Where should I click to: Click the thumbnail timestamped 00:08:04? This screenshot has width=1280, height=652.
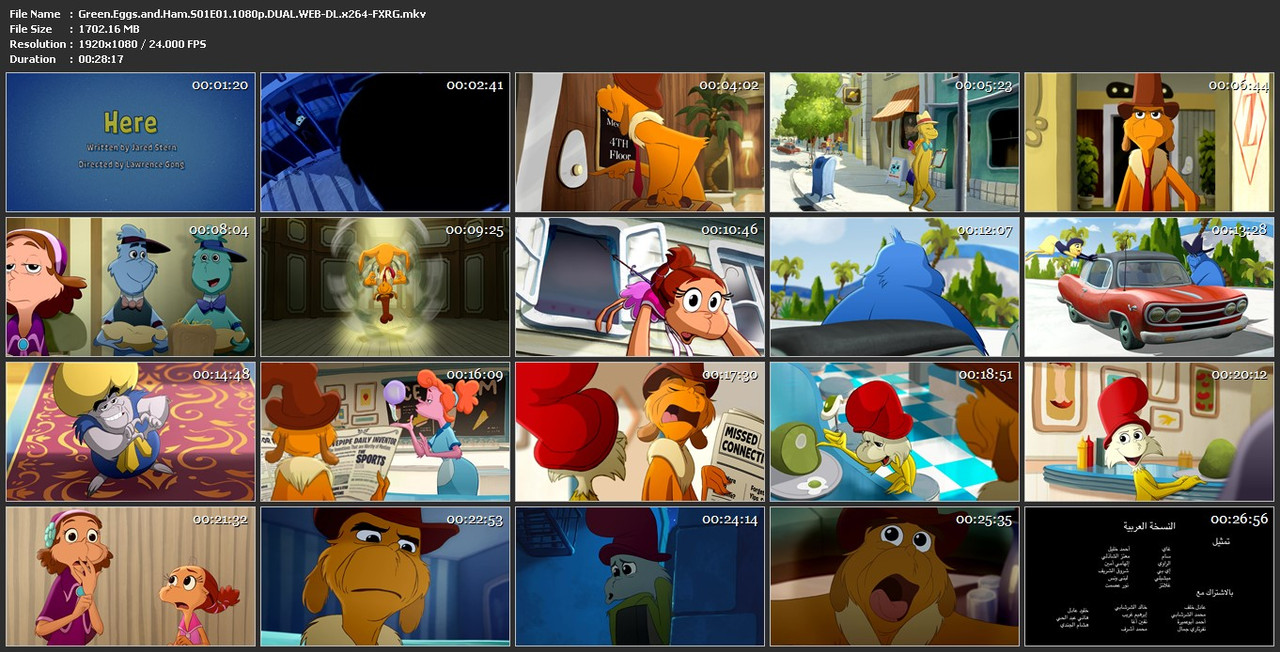(131, 287)
